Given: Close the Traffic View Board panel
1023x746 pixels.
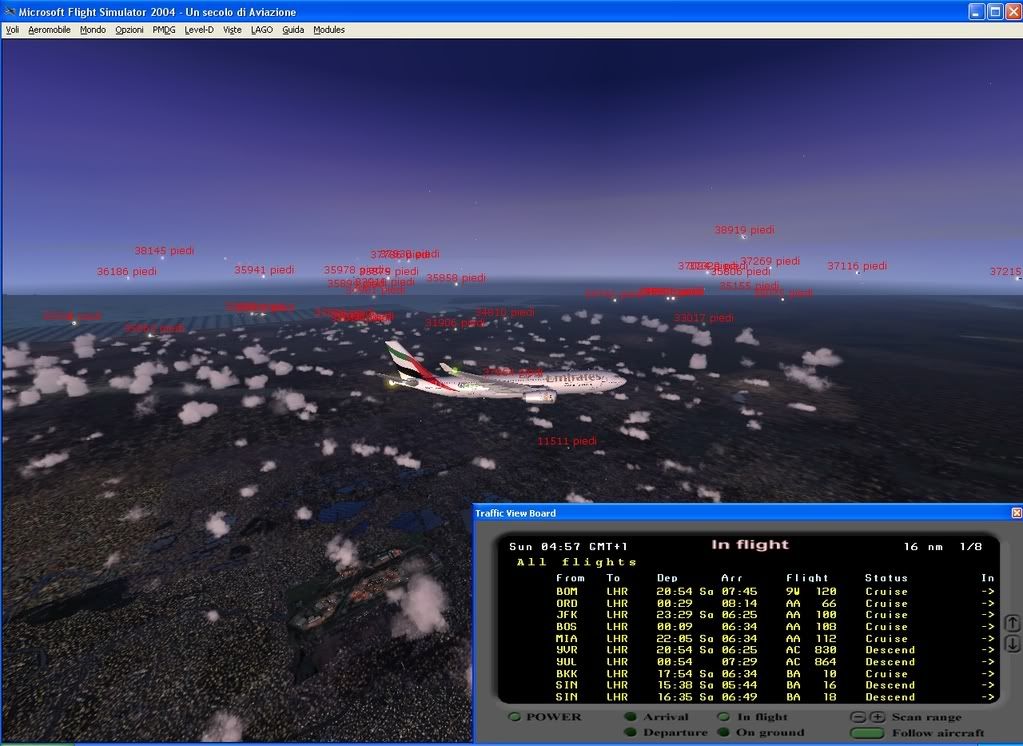Looking at the screenshot, I should [x=1016, y=513].
